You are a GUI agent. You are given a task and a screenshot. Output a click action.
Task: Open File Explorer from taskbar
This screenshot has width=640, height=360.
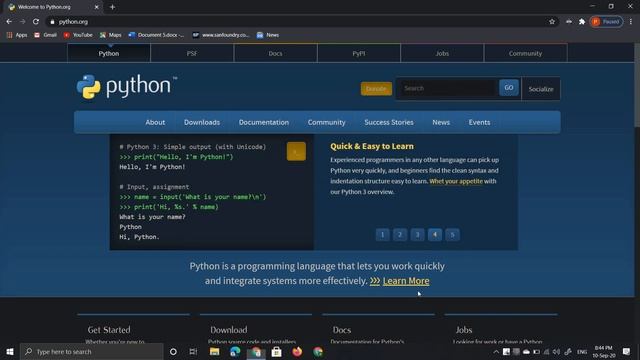(214, 351)
